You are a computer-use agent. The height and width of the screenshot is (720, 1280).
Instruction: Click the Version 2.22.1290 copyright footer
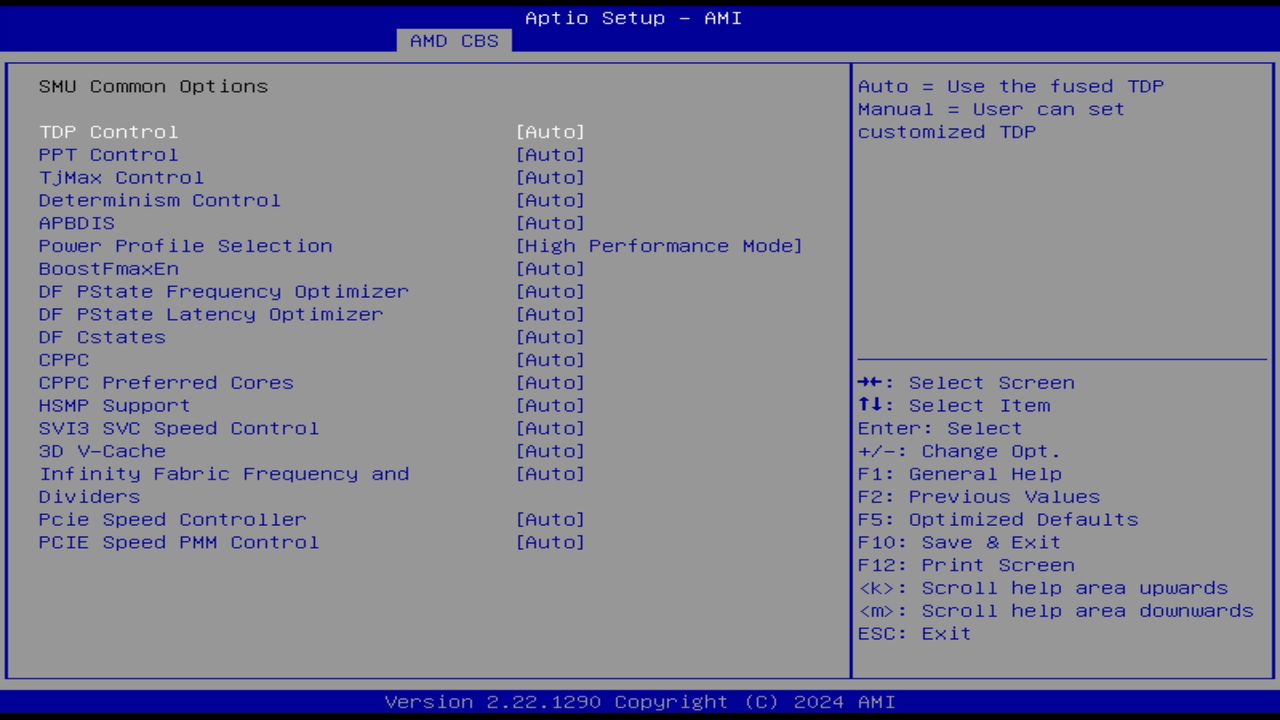[640, 702]
